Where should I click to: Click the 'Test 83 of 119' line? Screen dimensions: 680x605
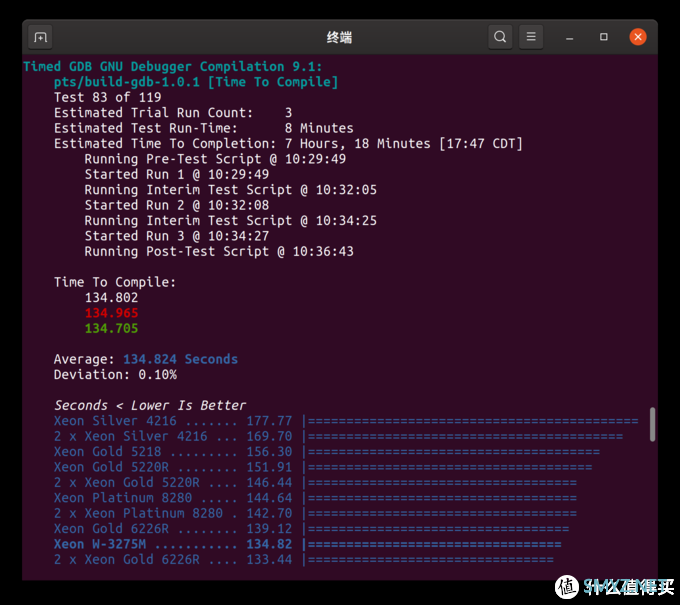pyautogui.click(x=107, y=97)
